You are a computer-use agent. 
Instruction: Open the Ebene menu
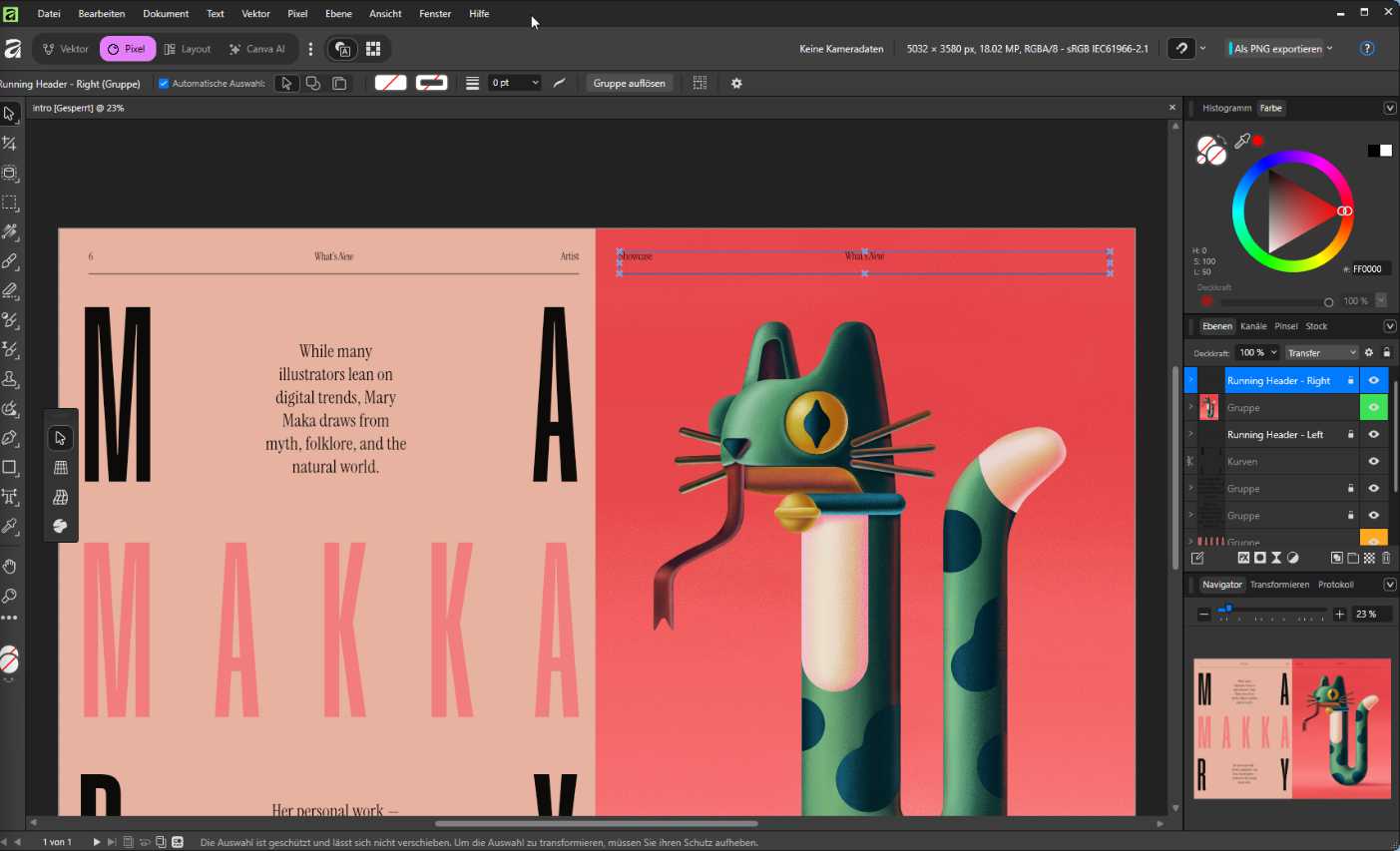(x=338, y=14)
